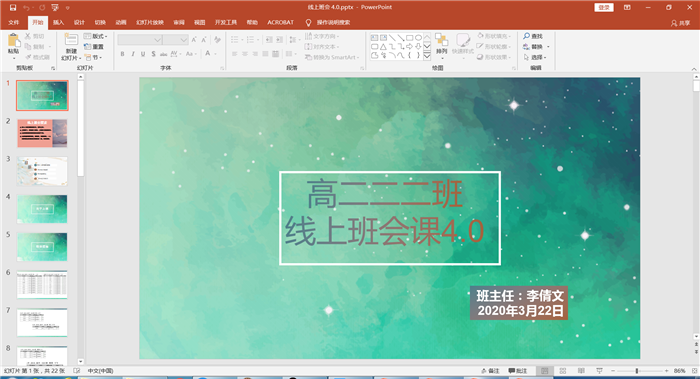
Task: Select the isosceles triangle shape in gallery
Action: coord(383,46)
